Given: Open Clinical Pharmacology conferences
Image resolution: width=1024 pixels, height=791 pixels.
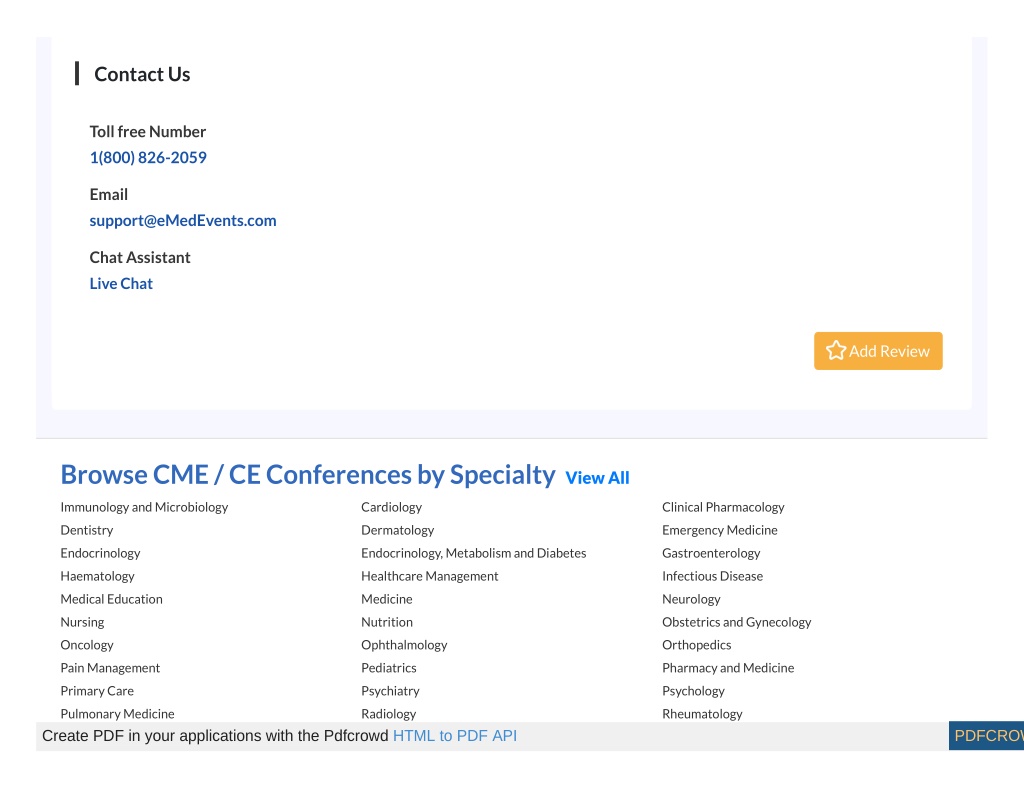Looking at the screenshot, I should pos(723,507).
